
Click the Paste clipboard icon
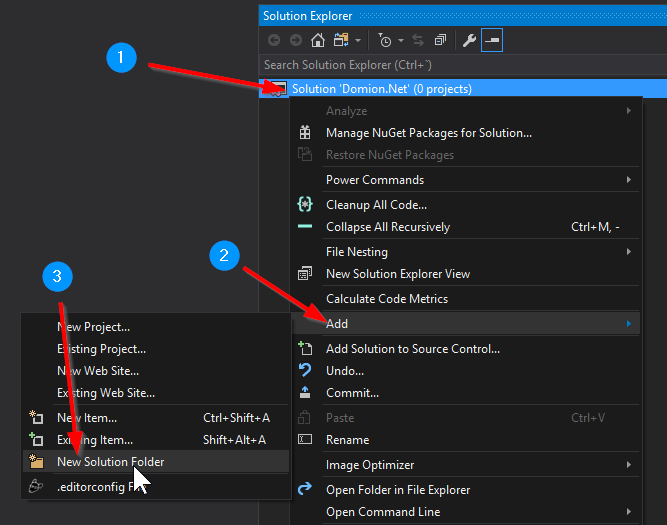tap(305, 417)
